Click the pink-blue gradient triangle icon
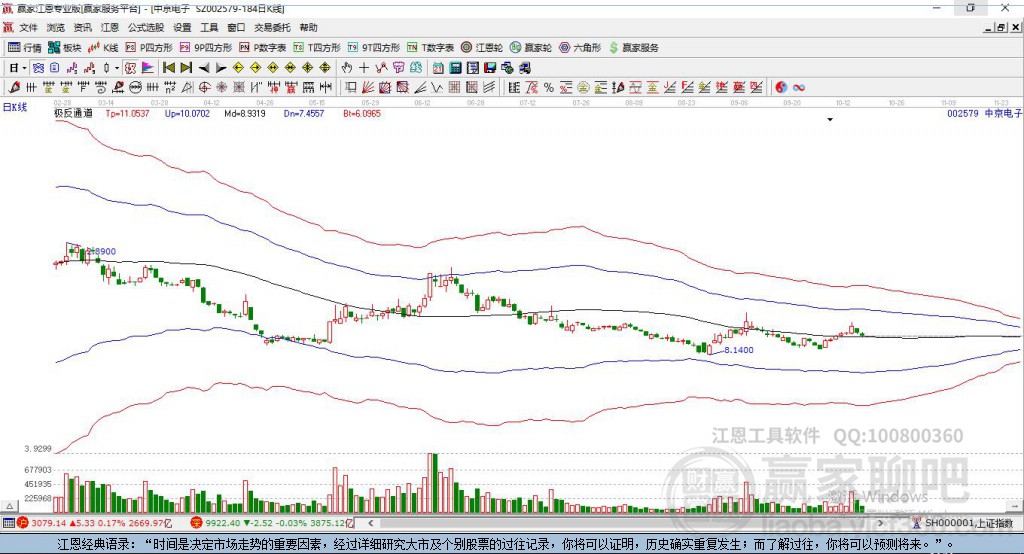The width and height of the screenshot is (1024, 554). click(x=148, y=68)
